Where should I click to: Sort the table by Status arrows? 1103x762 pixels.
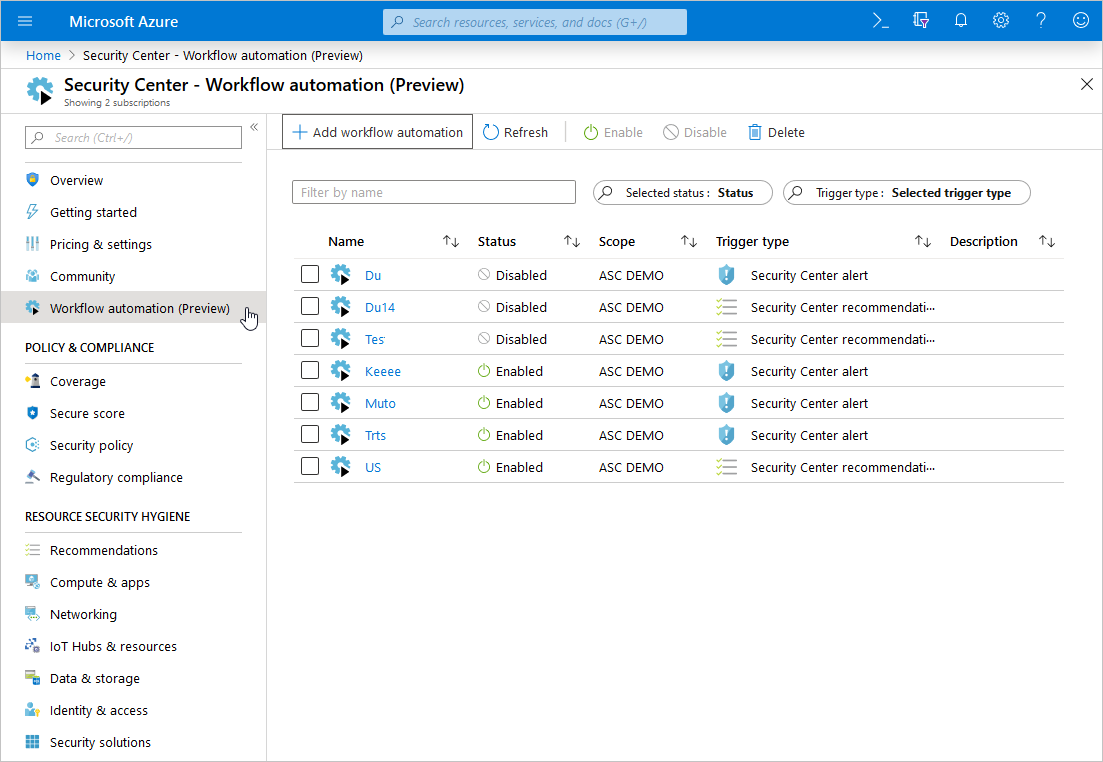pos(572,241)
